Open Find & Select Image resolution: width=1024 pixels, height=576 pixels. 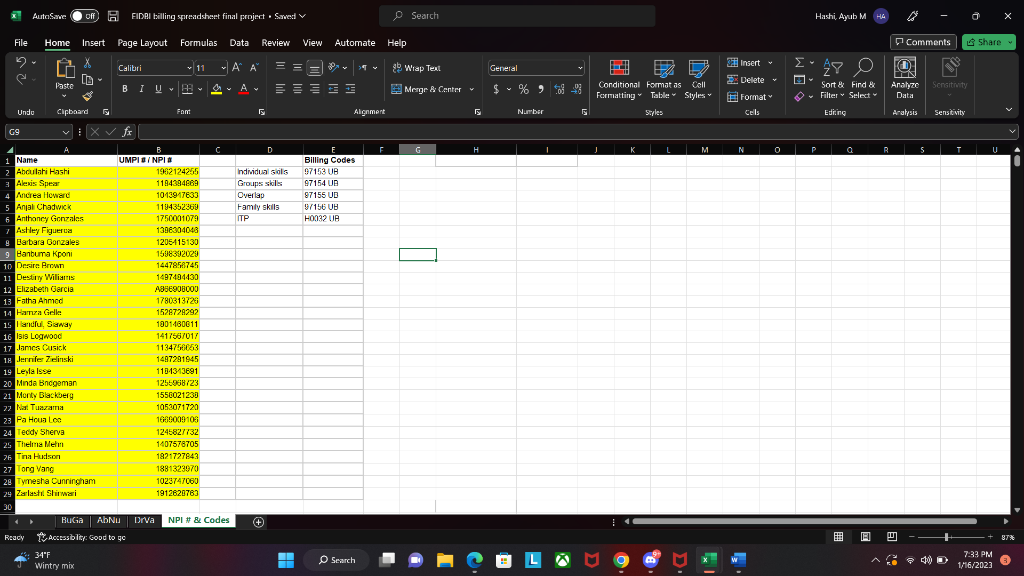click(x=863, y=79)
